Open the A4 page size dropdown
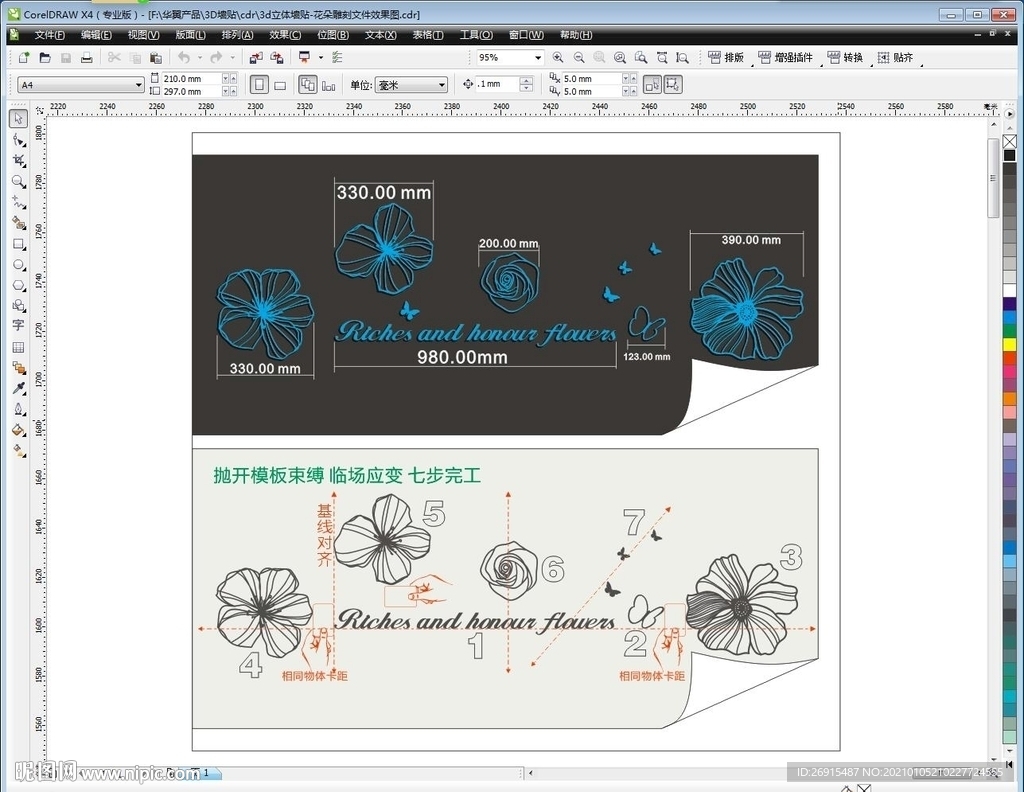This screenshot has height=792, width=1024. coord(138,85)
